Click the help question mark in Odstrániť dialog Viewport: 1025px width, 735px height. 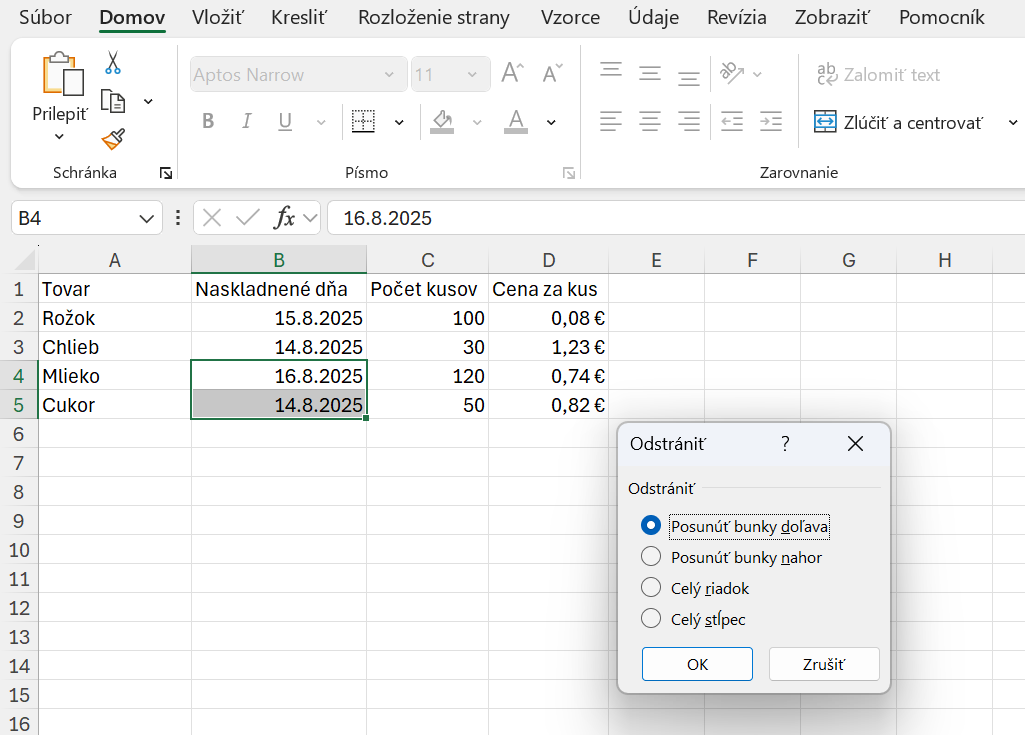tap(785, 444)
